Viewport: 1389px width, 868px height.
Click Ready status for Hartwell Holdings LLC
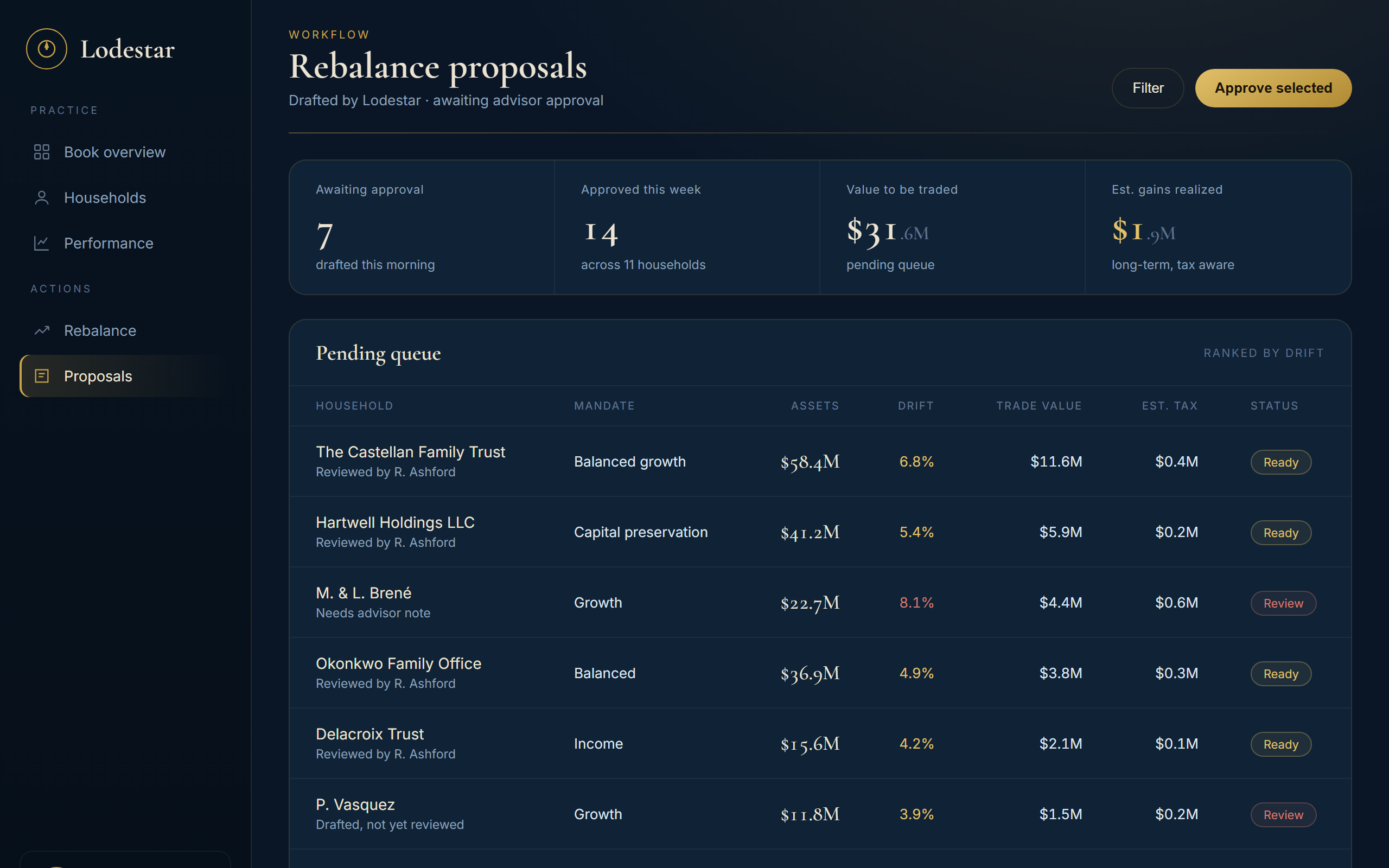coord(1280,533)
